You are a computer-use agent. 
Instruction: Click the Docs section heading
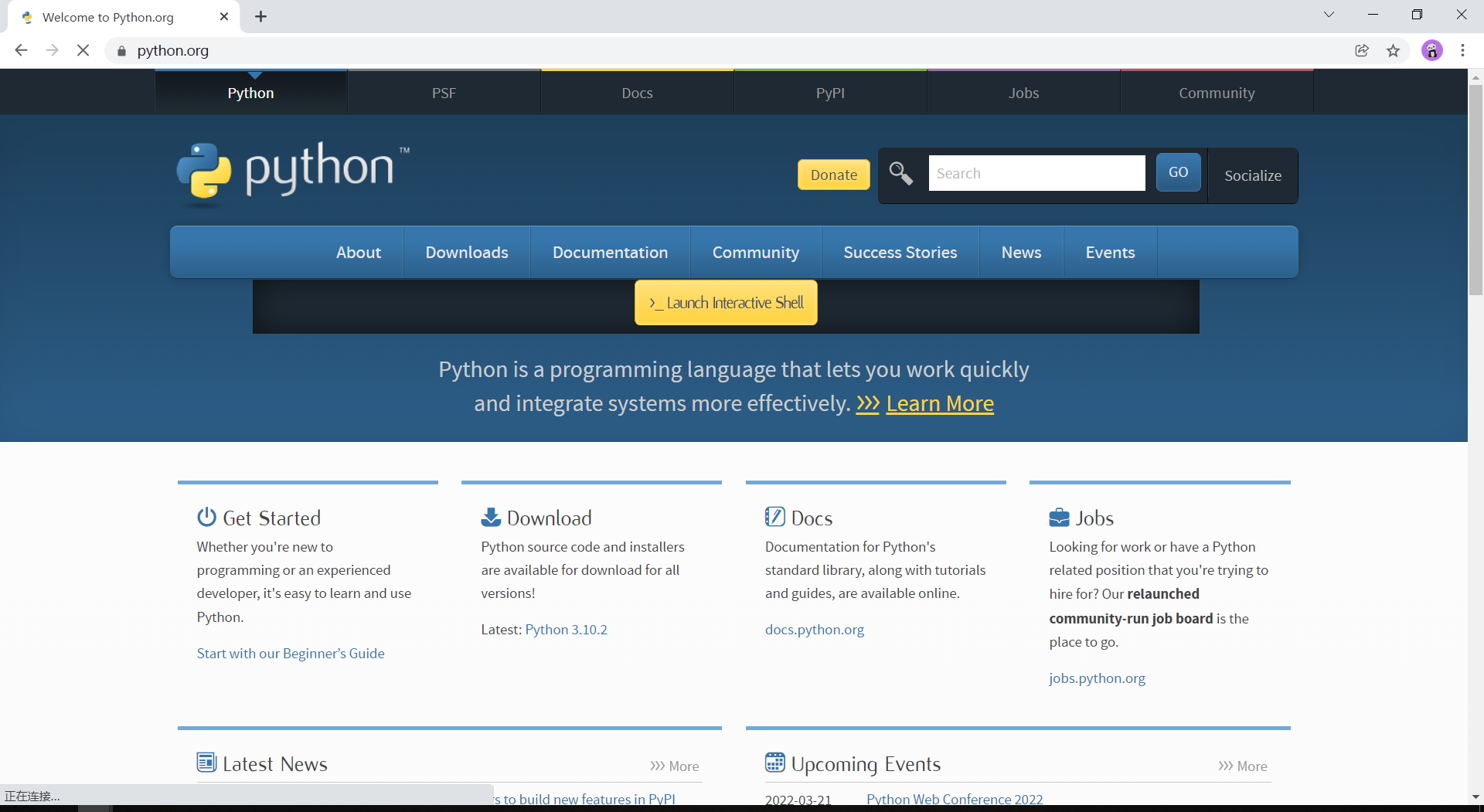click(812, 518)
